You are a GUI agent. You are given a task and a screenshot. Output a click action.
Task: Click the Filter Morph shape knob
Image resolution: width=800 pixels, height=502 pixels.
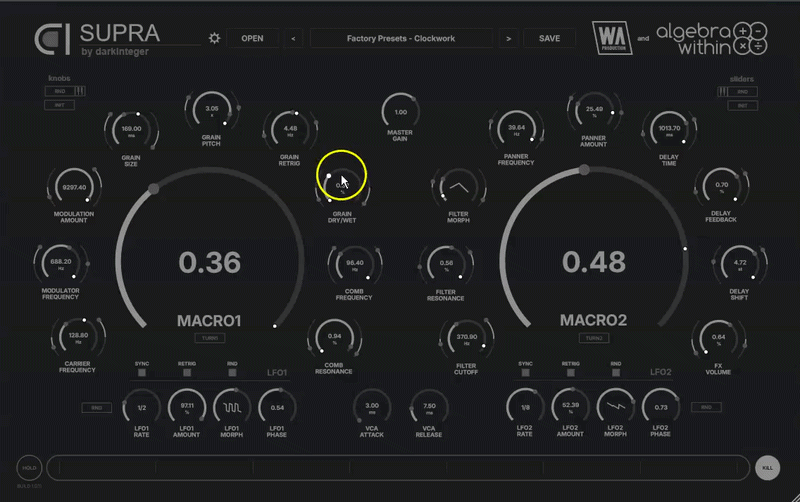(459, 187)
